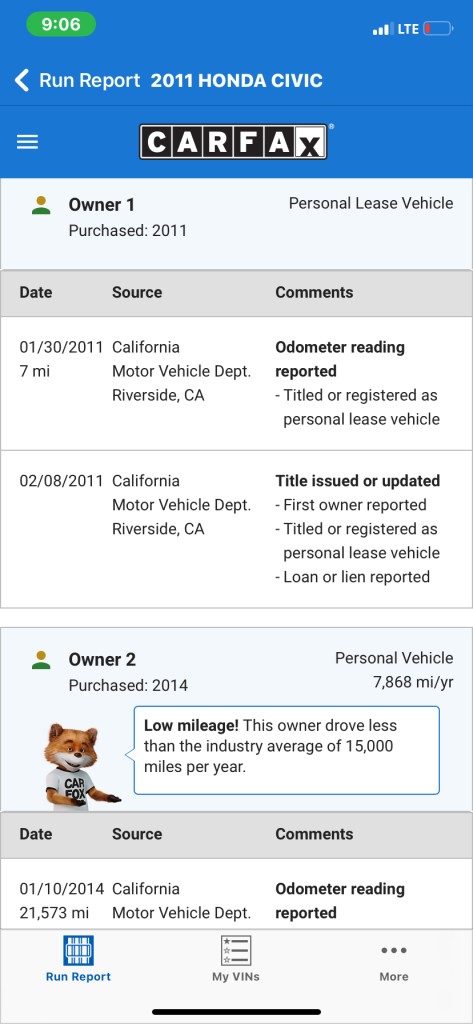
Task: Tap the back chevron arrow
Action: tap(22, 80)
